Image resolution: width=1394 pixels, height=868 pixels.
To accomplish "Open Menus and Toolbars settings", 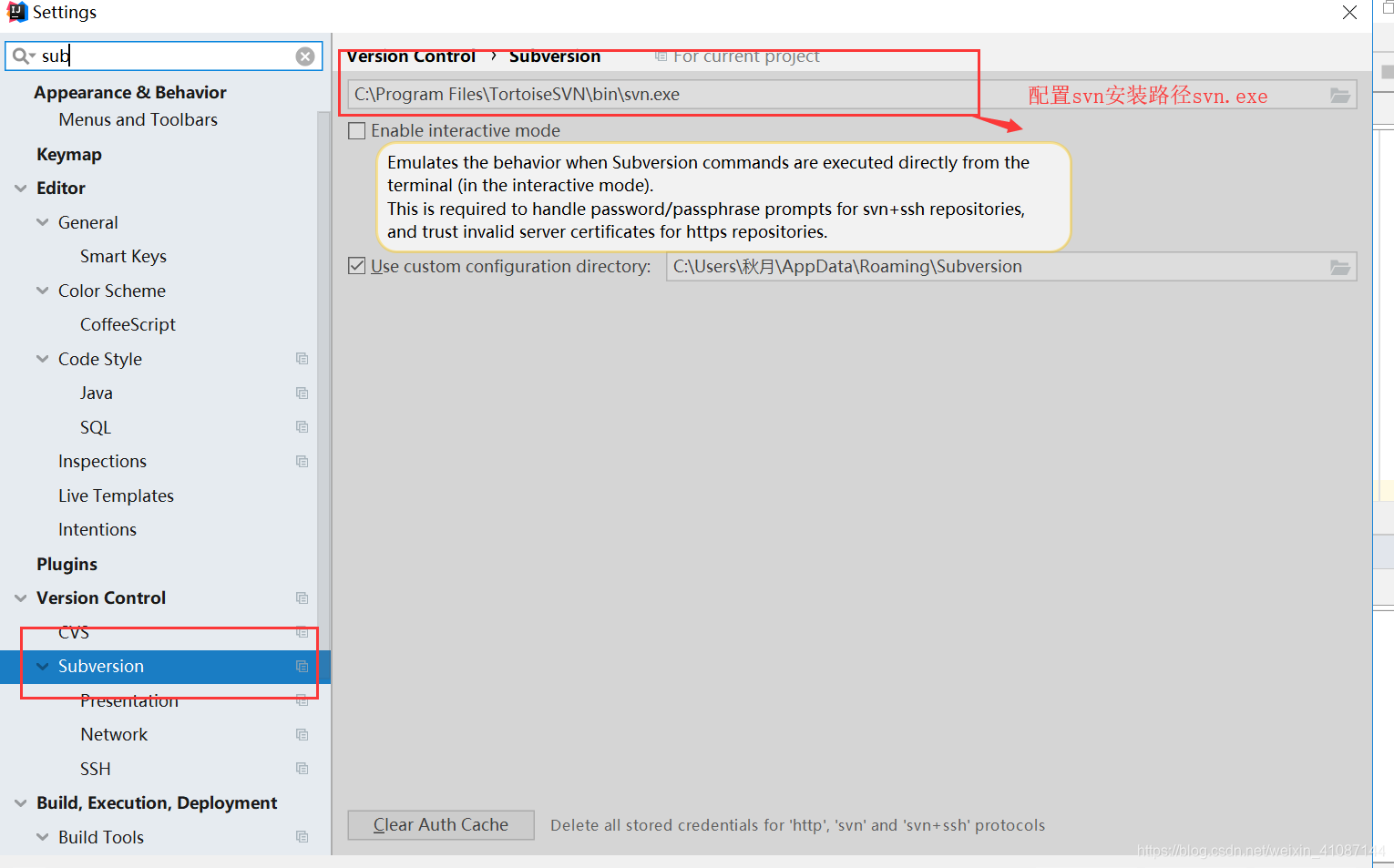I will (138, 120).
